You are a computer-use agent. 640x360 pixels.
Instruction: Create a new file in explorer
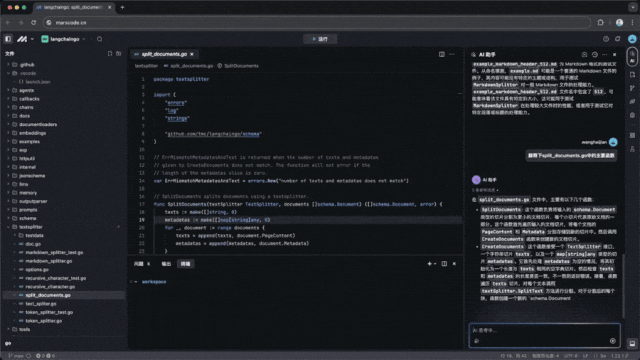(x=110, y=53)
